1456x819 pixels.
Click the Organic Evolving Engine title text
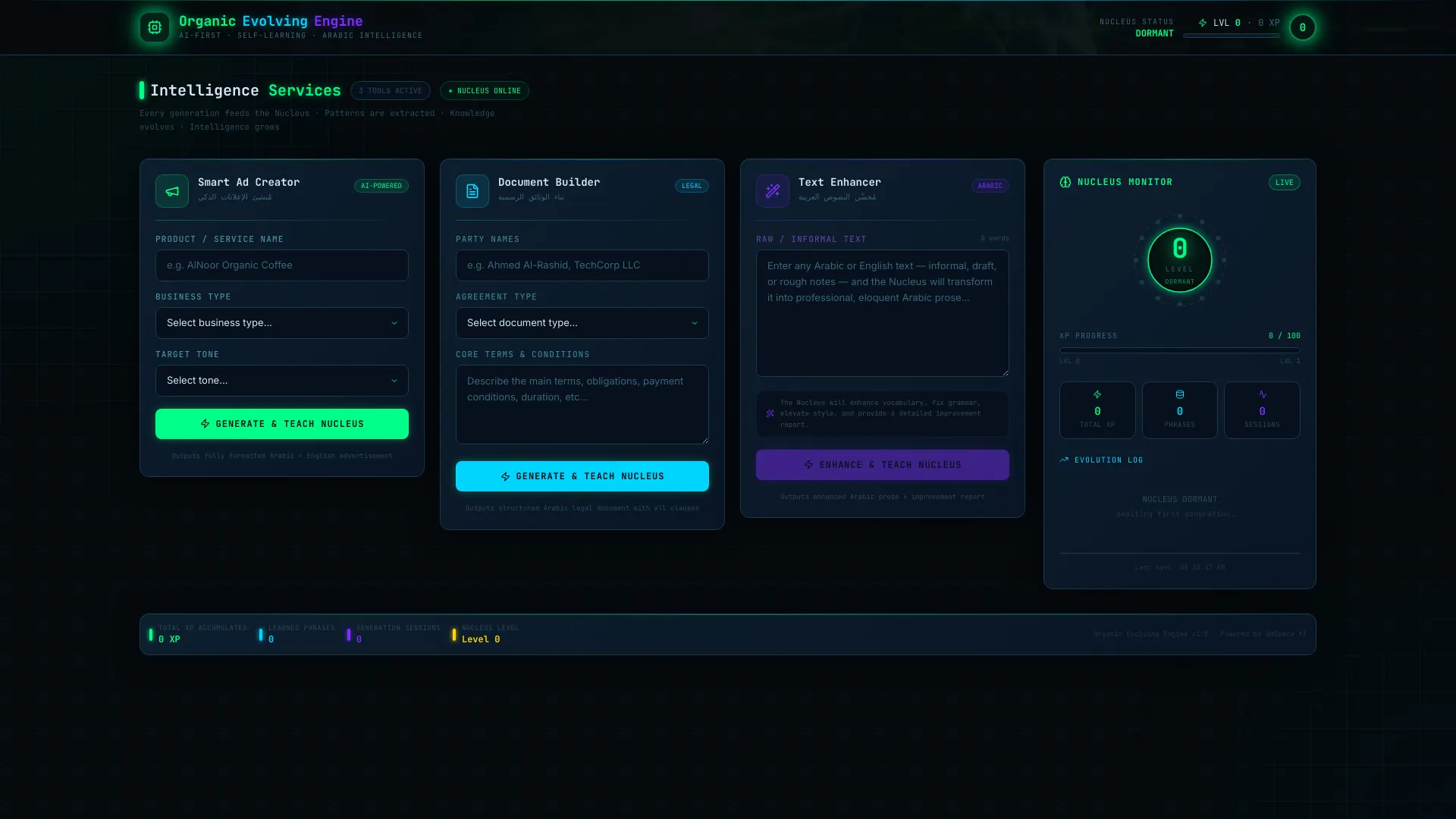coord(271,21)
